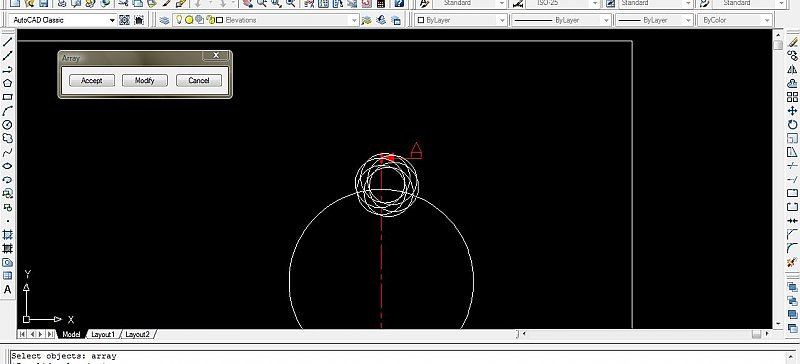
Task: Expand the AutoCAD Classic workspace dropdown
Action: click(112, 20)
